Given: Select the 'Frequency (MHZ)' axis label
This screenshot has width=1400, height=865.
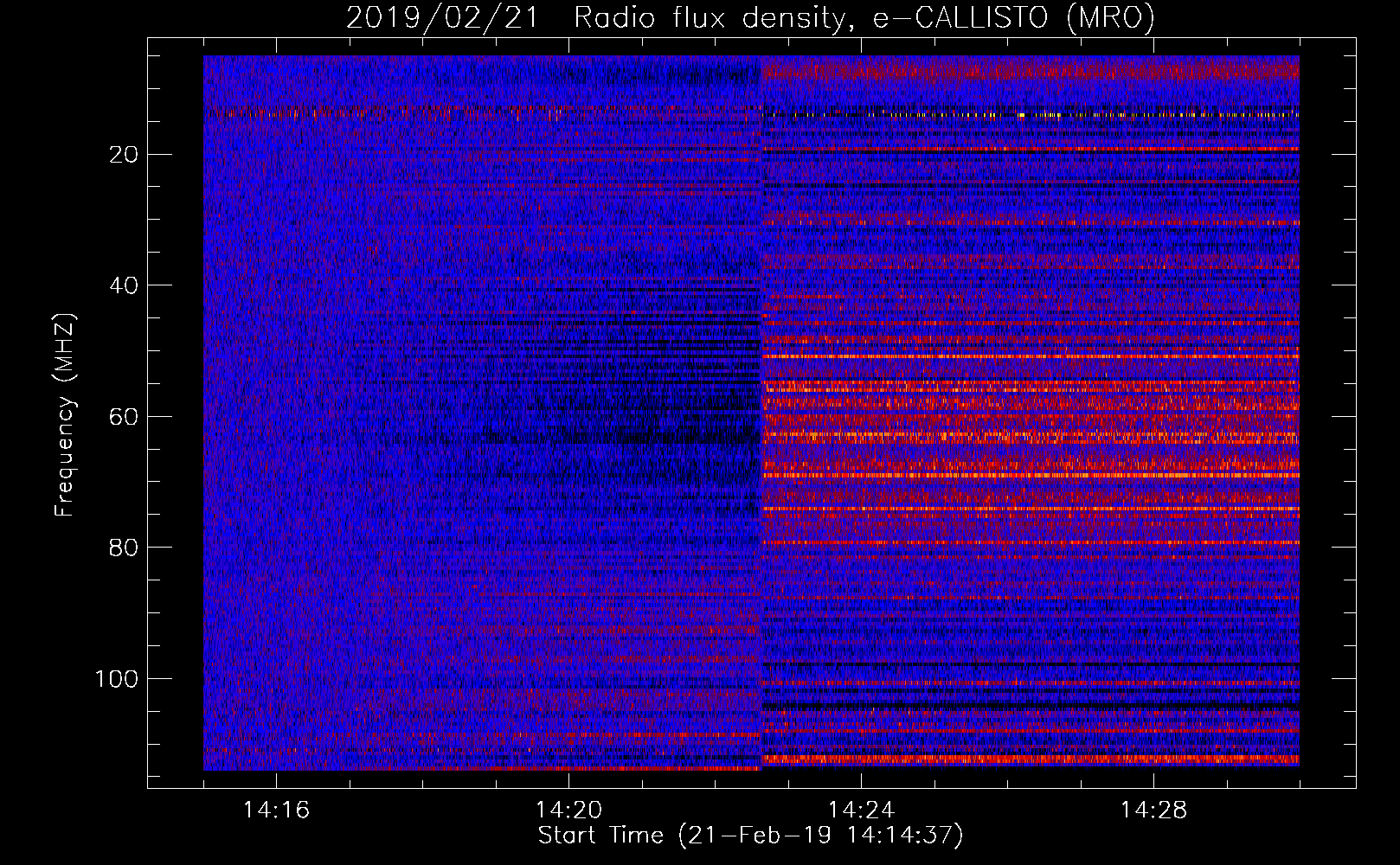Looking at the screenshot, I should click(x=65, y=415).
